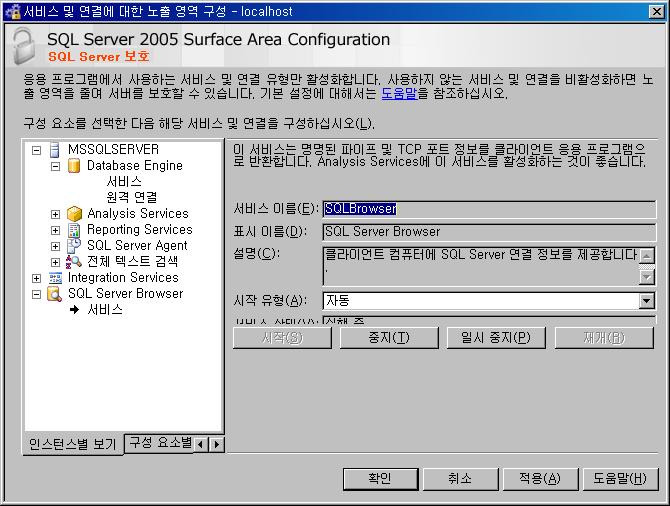Screen dimensions: 670x506
Task: Switch to the 구성 요소별 tab
Action: pyautogui.click(x=159, y=443)
